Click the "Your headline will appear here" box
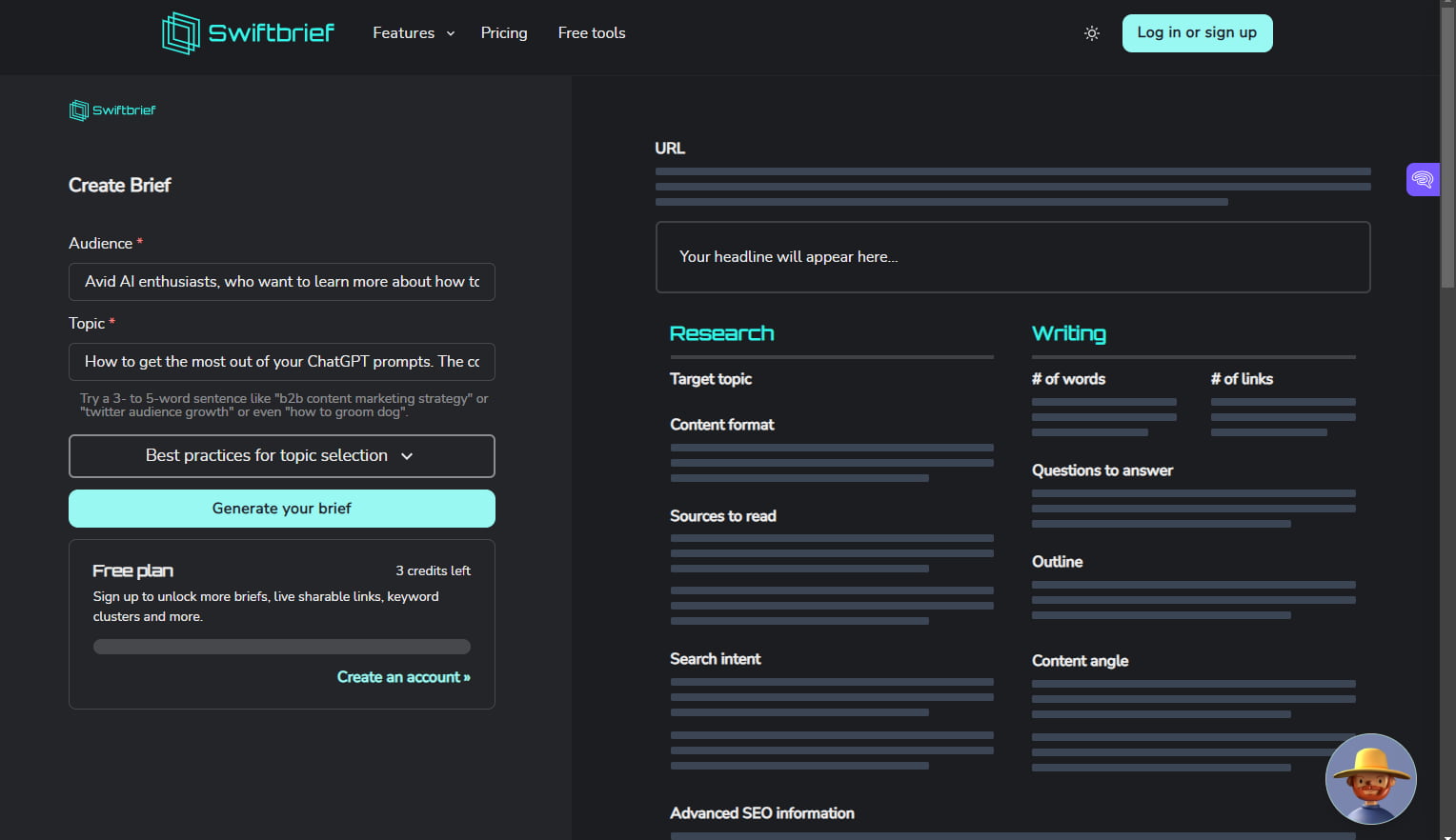Screen dimensions: 1456x840 pyautogui.click(x=1013, y=257)
